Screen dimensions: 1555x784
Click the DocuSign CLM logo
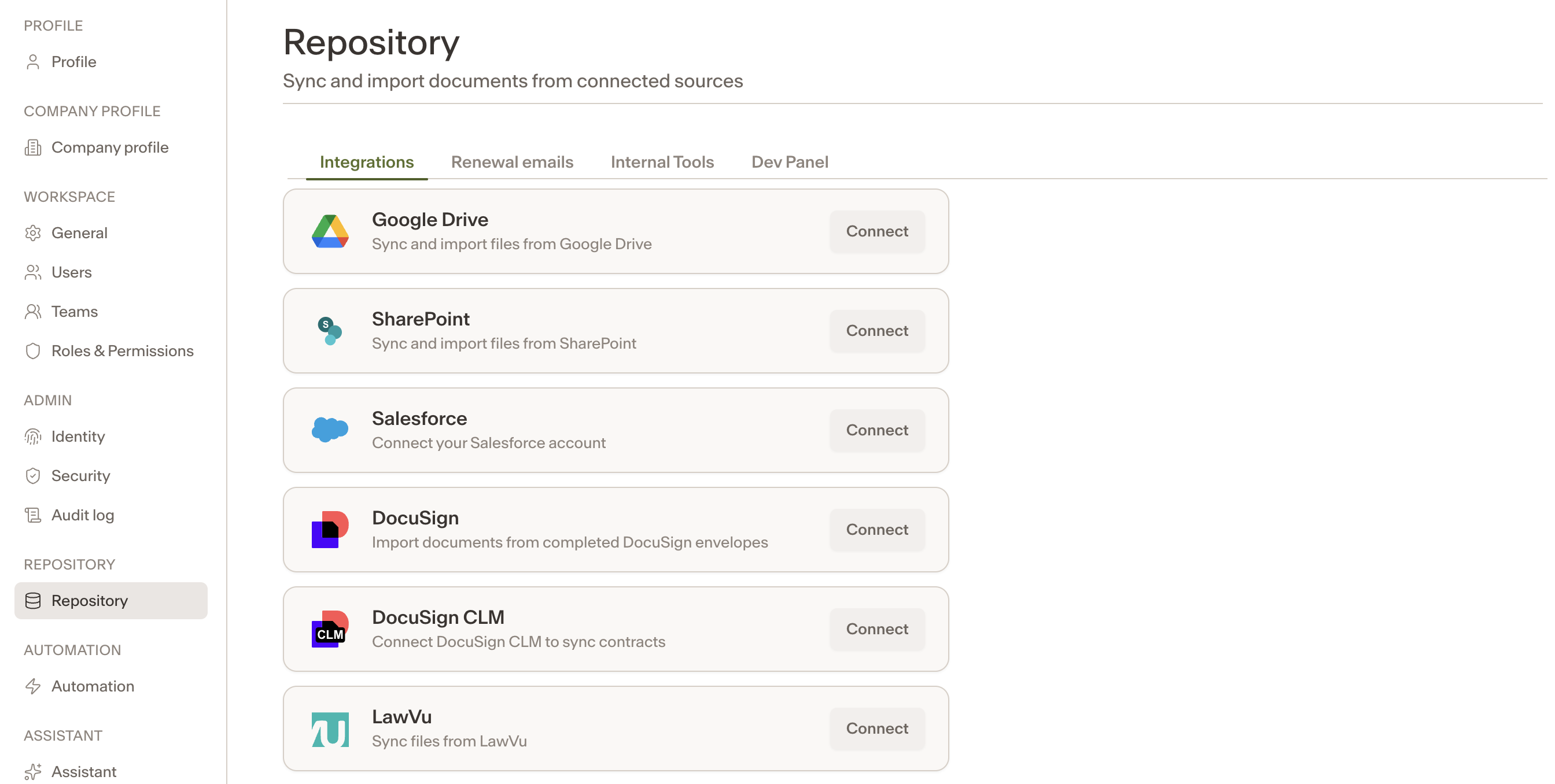pyautogui.click(x=330, y=629)
